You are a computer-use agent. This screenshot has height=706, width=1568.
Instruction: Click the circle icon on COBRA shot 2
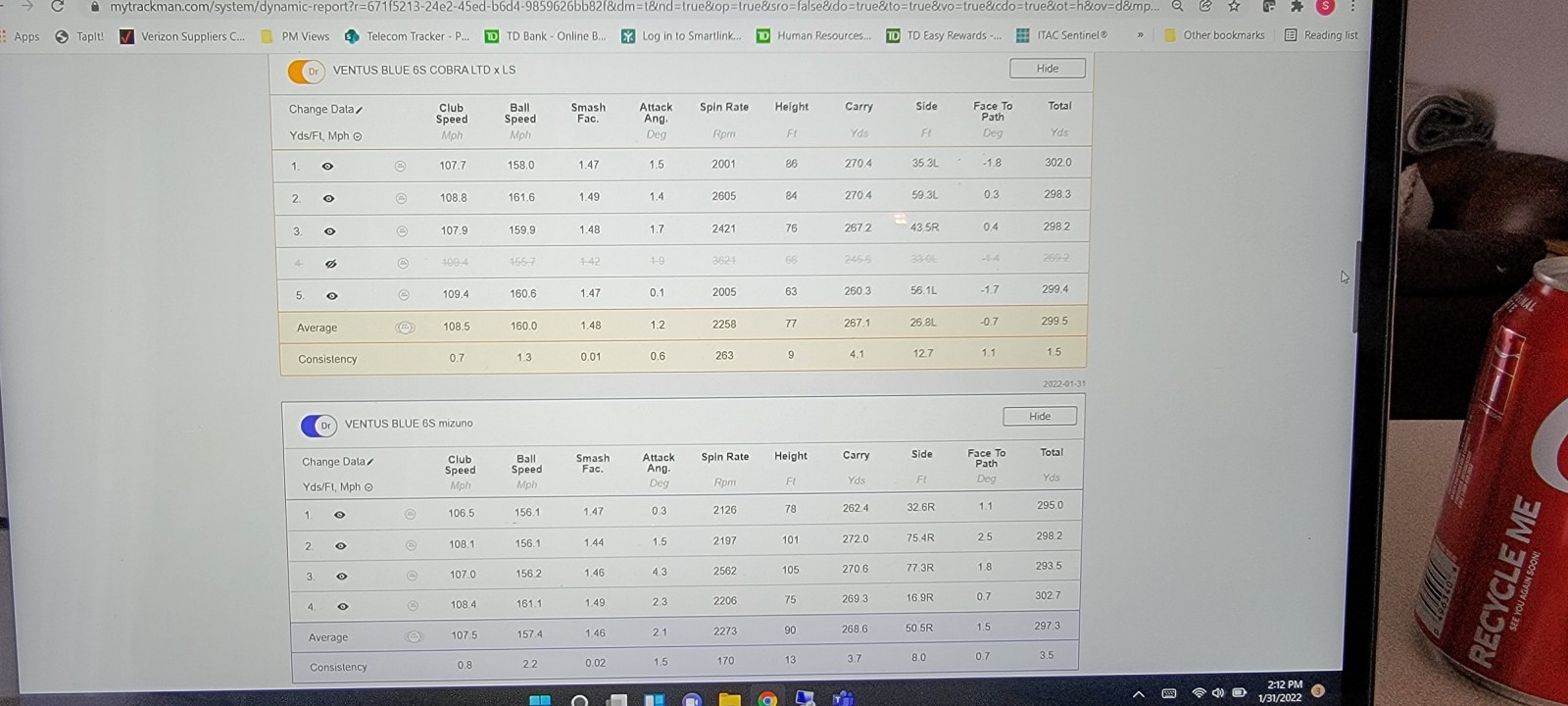401,199
